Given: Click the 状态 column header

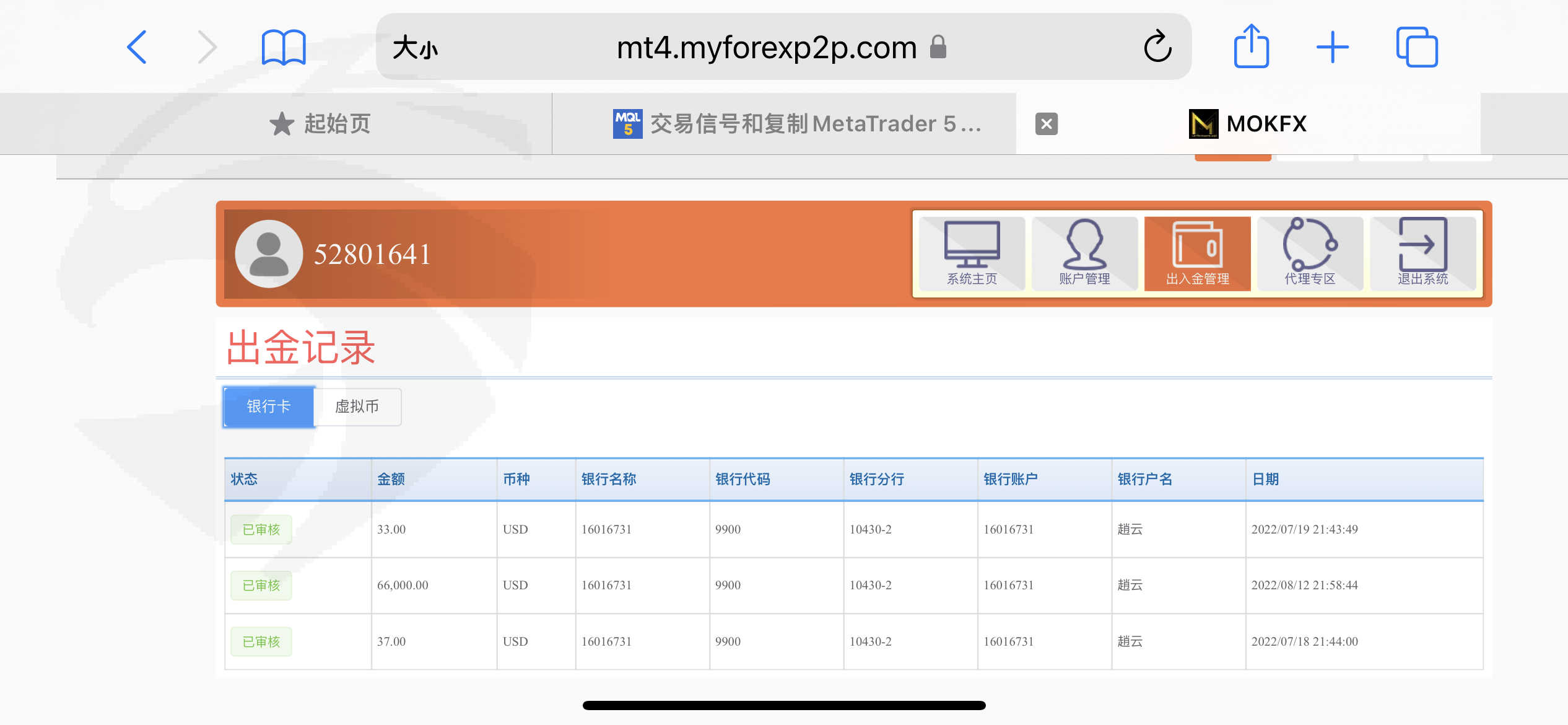Looking at the screenshot, I should click(x=298, y=479).
